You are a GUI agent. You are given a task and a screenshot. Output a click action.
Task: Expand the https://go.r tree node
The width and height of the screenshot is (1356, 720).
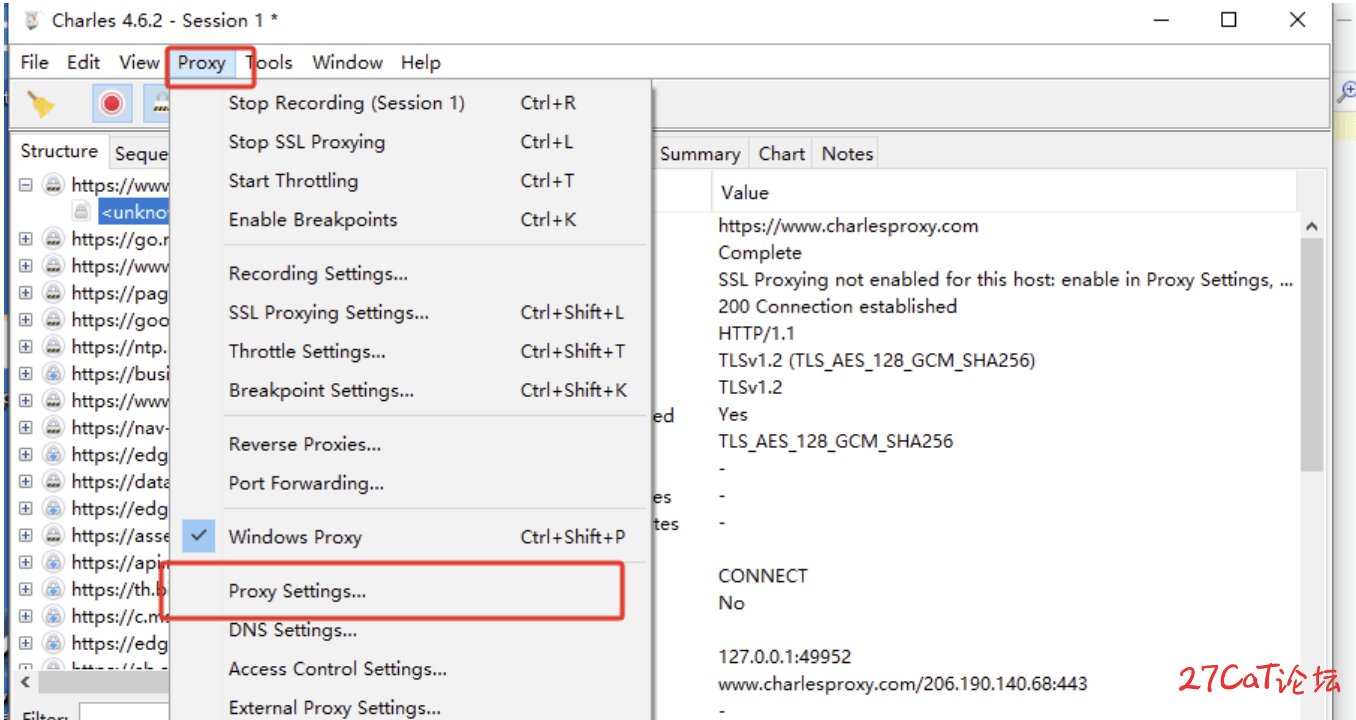click(x=26, y=239)
